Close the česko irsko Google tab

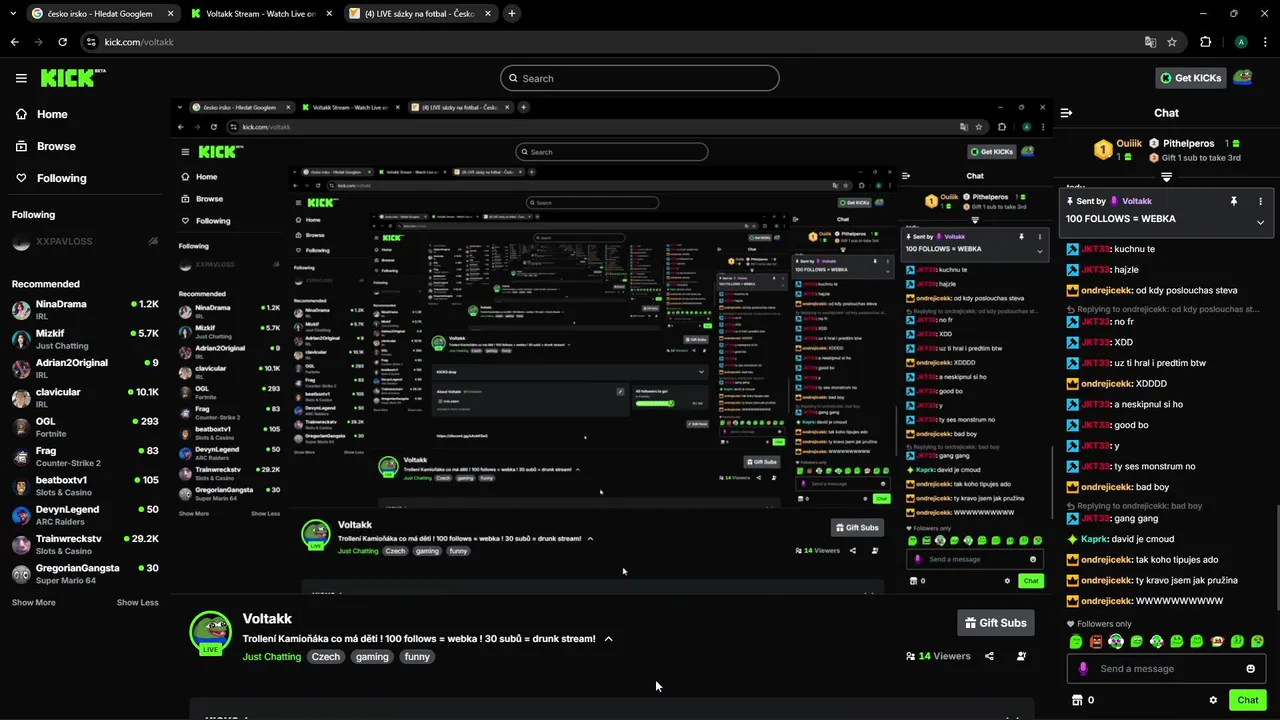[170, 14]
